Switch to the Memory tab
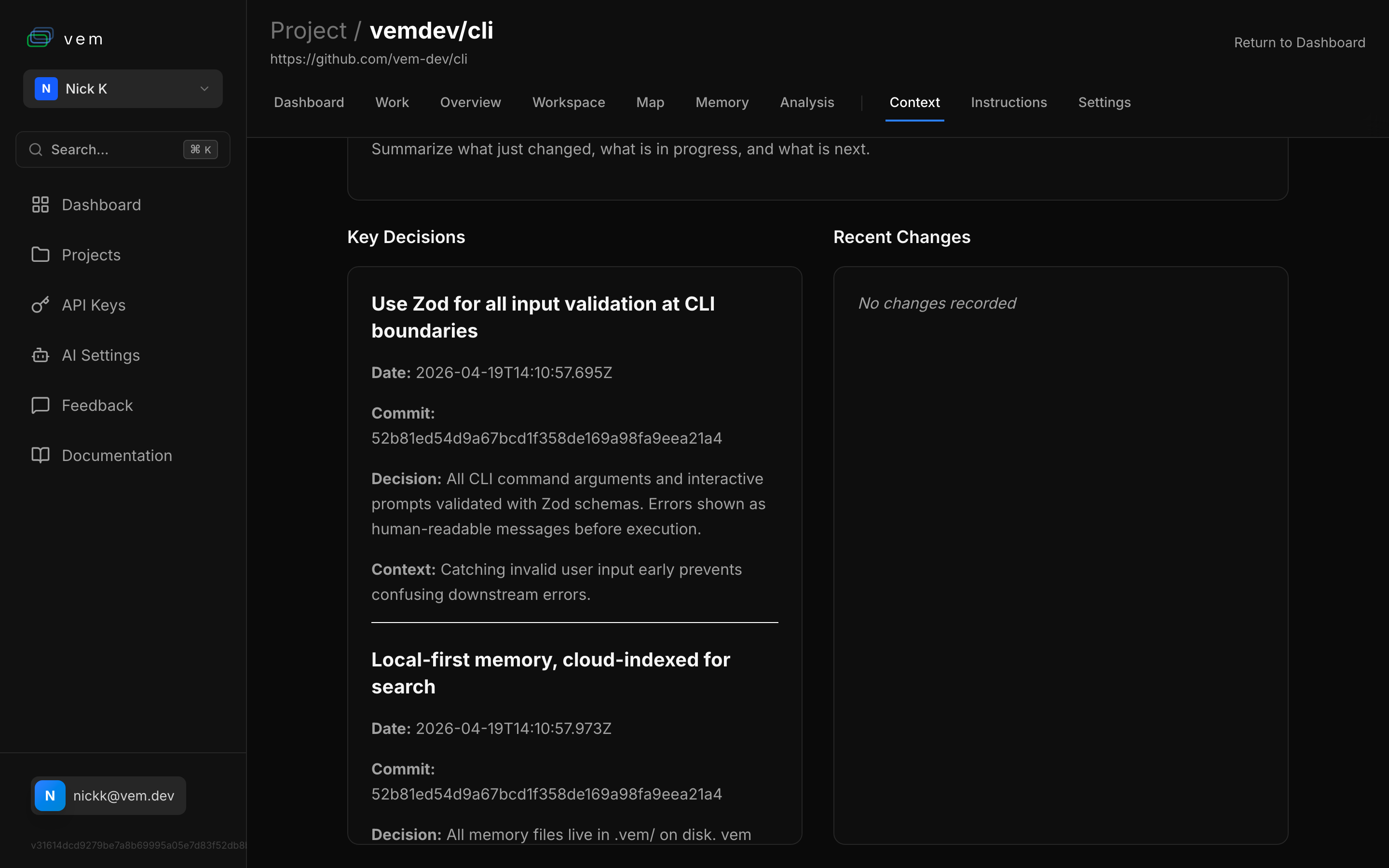1389x868 pixels. 722,103
